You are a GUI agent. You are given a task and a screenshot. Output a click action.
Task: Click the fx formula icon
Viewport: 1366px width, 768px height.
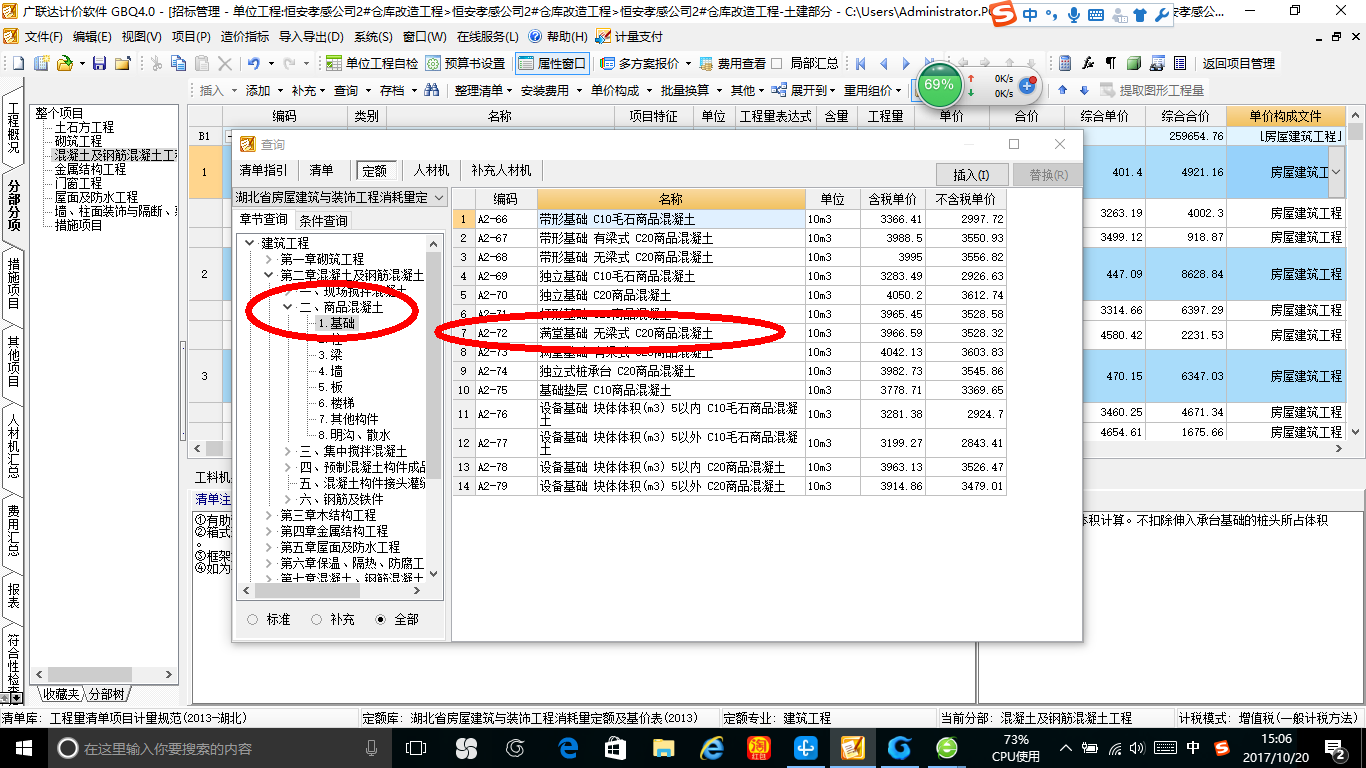point(1088,63)
